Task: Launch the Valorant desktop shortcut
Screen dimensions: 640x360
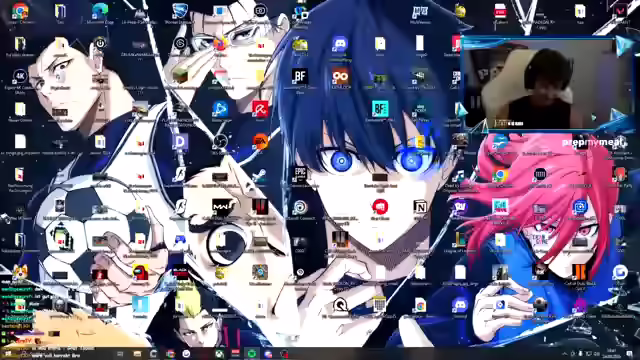Action: point(620,11)
